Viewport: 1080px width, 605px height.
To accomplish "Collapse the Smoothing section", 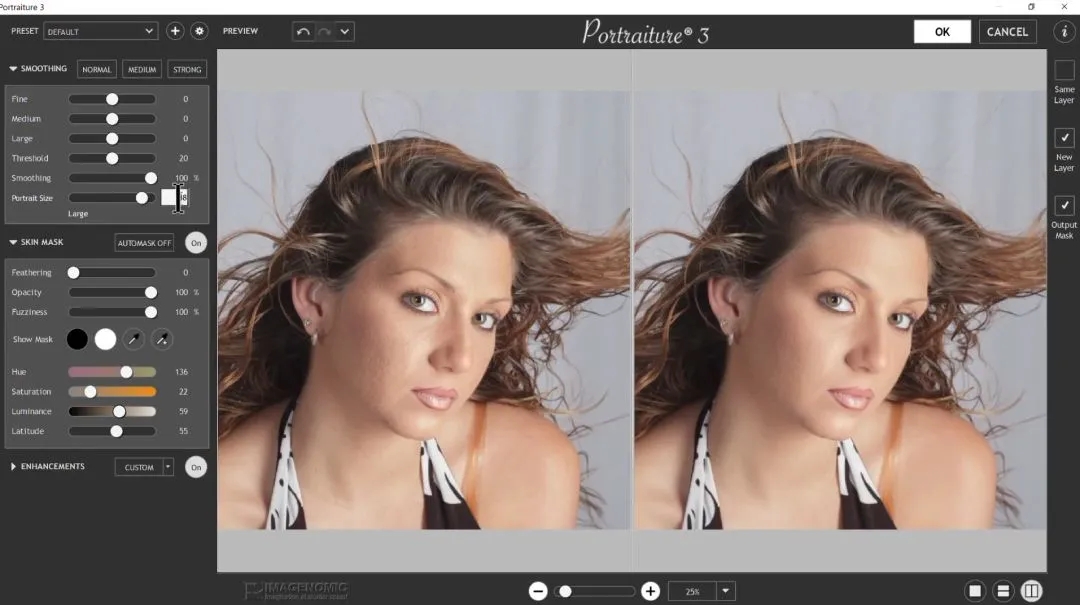I will [13, 69].
